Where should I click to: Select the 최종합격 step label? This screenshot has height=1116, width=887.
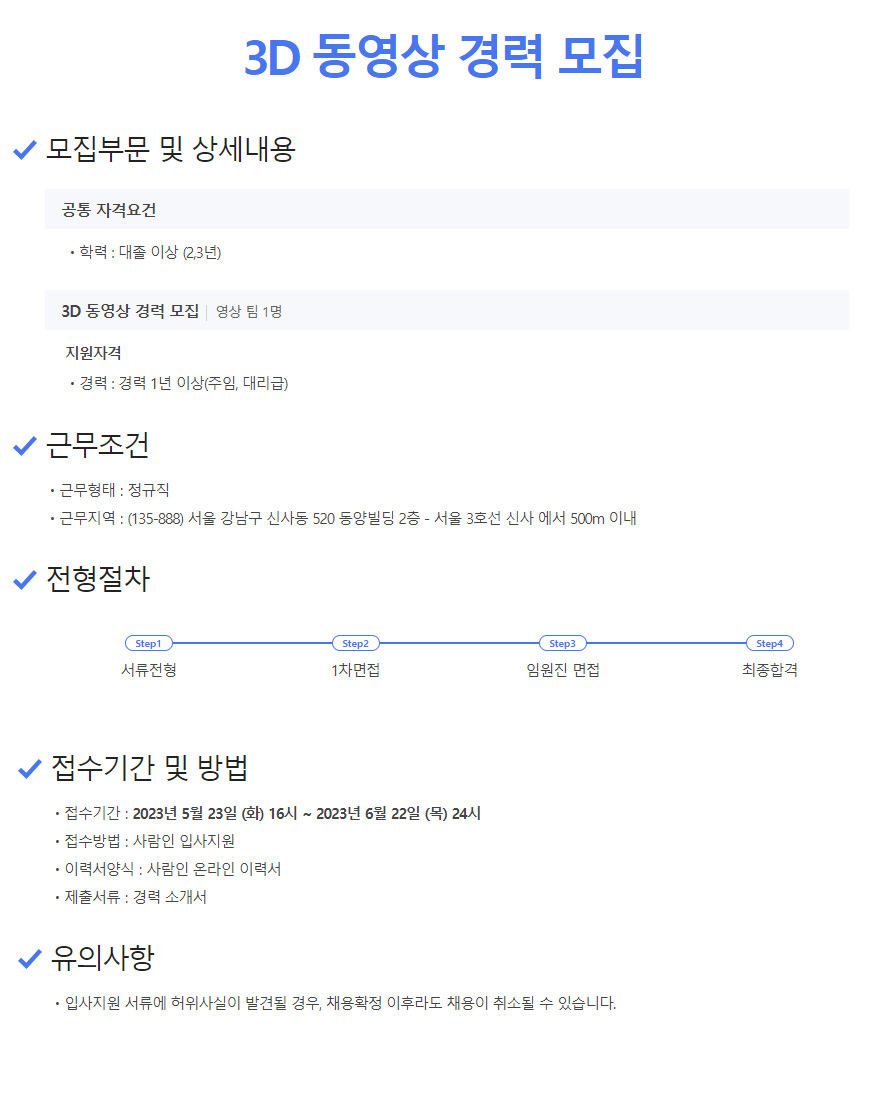click(769, 670)
